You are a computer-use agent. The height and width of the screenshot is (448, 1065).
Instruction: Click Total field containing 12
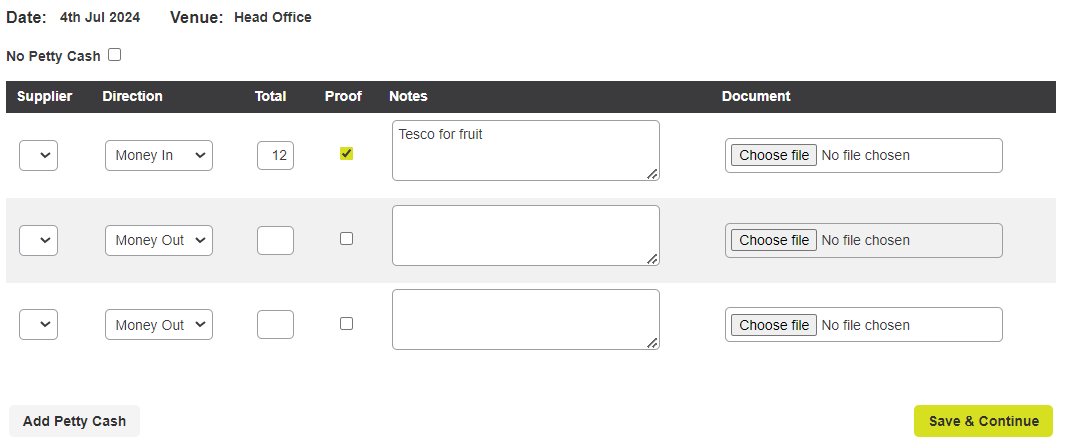(x=275, y=156)
